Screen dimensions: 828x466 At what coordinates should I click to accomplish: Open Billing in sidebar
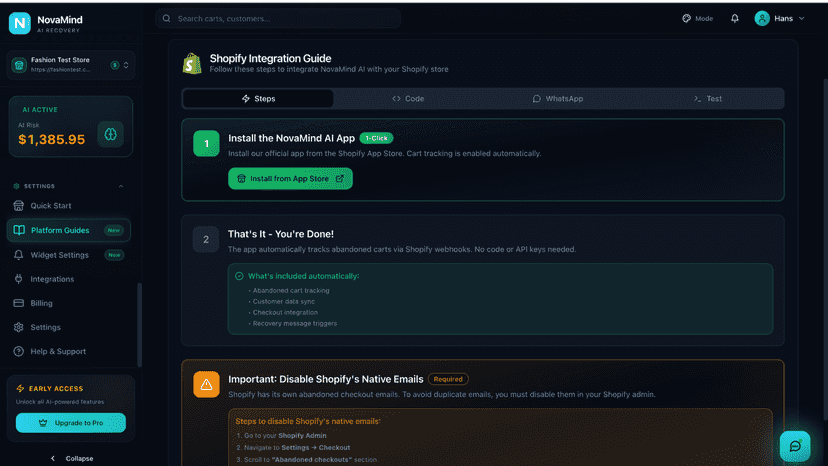(69, 303)
